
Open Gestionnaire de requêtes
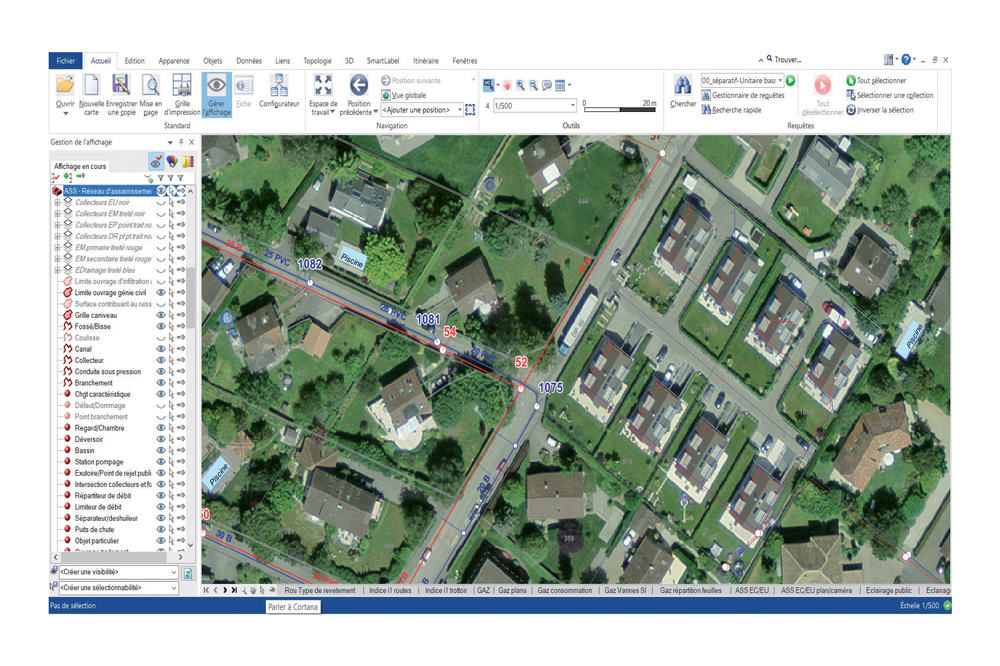pyautogui.click(x=743, y=95)
